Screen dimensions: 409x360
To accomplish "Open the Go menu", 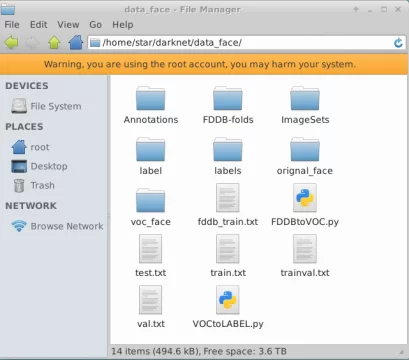I will [x=95, y=25].
